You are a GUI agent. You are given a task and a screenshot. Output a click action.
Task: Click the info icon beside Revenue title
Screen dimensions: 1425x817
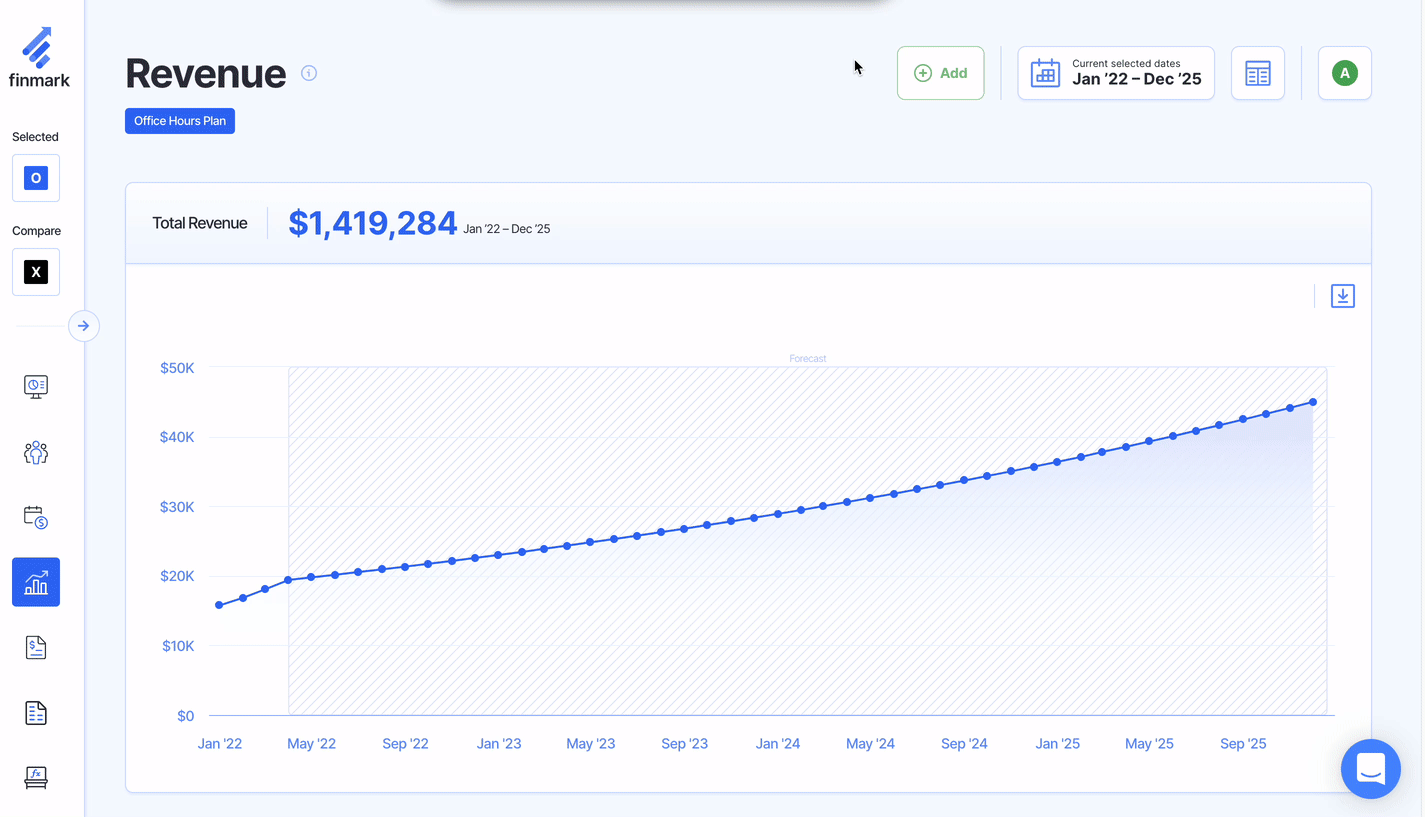click(309, 73)
